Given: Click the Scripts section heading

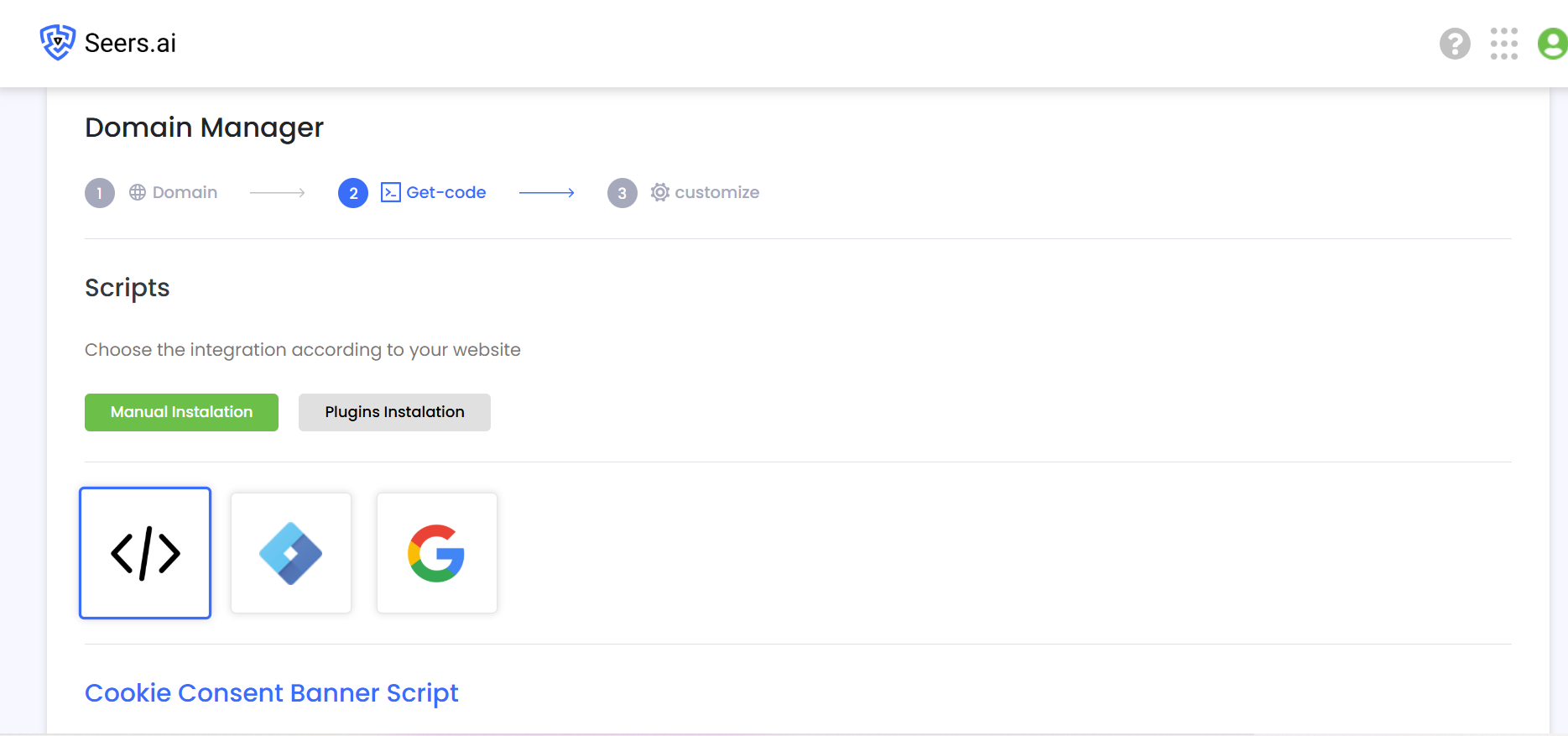Looking at the screenshot, I should pos(128,288).
